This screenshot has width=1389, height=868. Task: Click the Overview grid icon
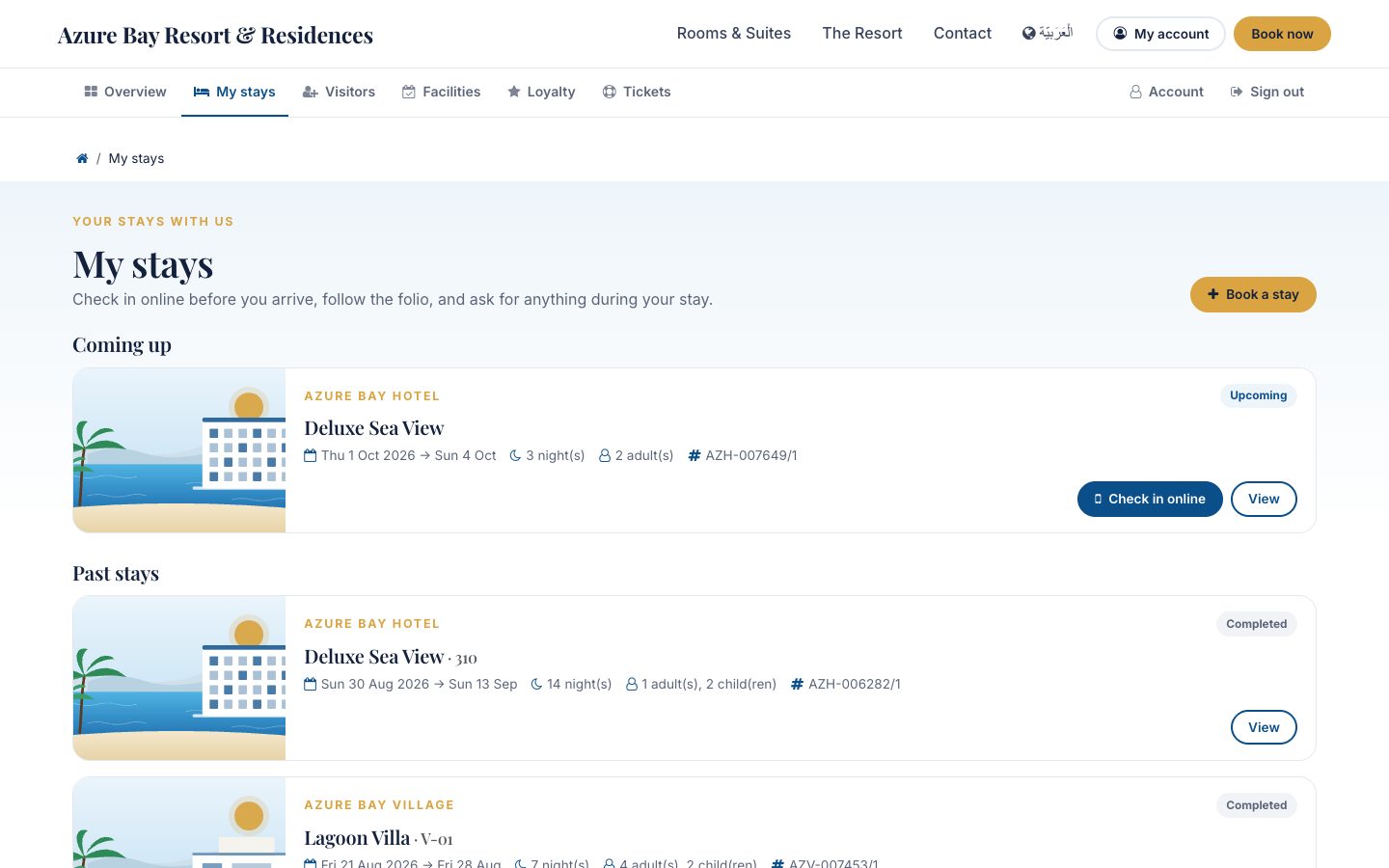[91, 92]
